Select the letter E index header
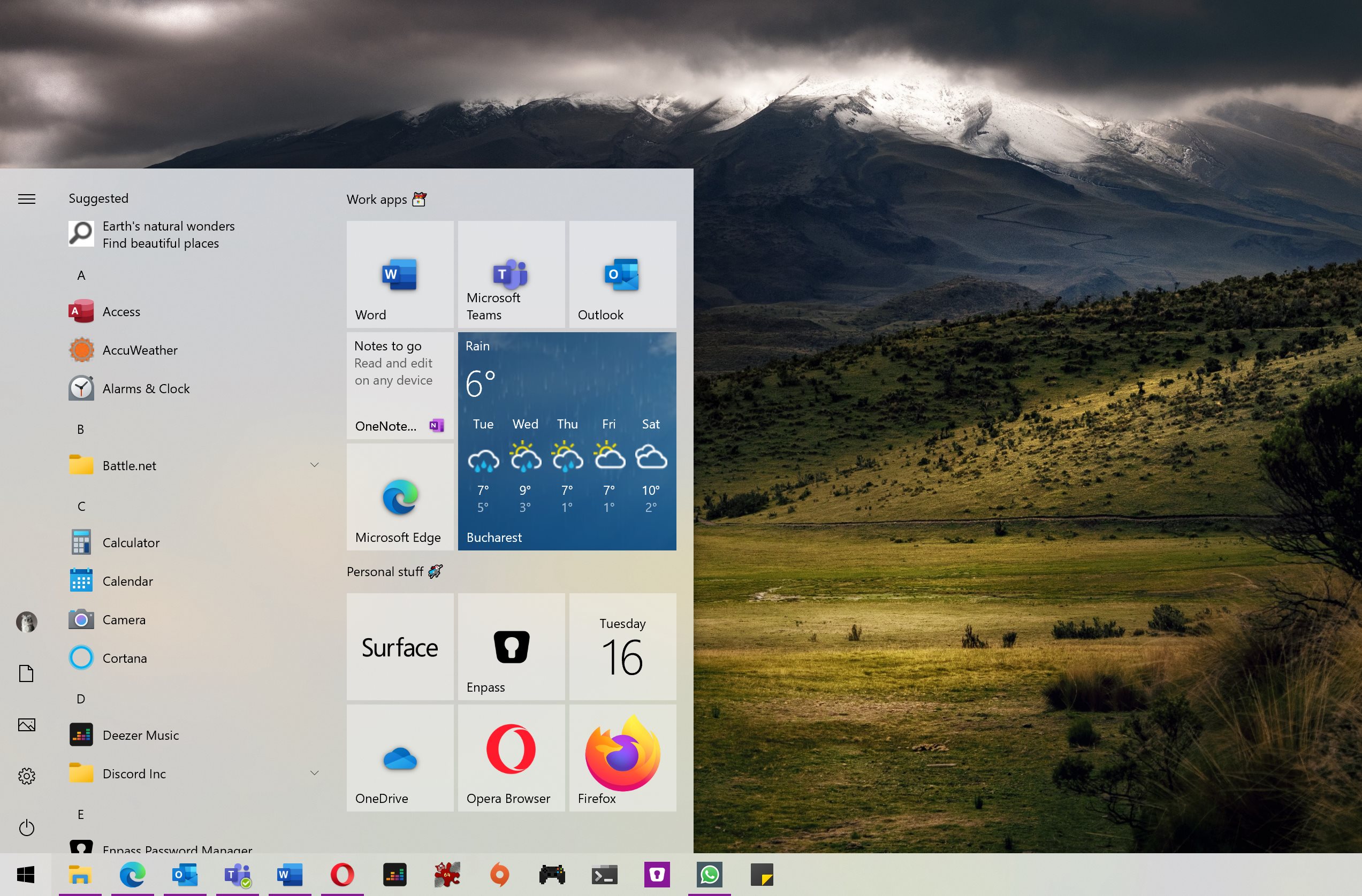 click(x=81, y=814)
